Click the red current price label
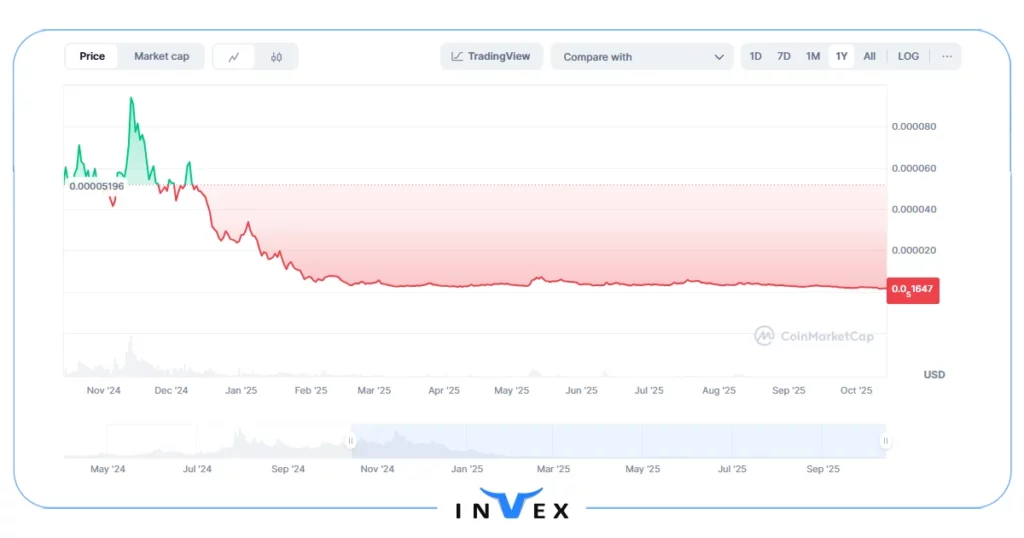The height and width of the screenshot is (538, 1024). click(x=912, y=290)
